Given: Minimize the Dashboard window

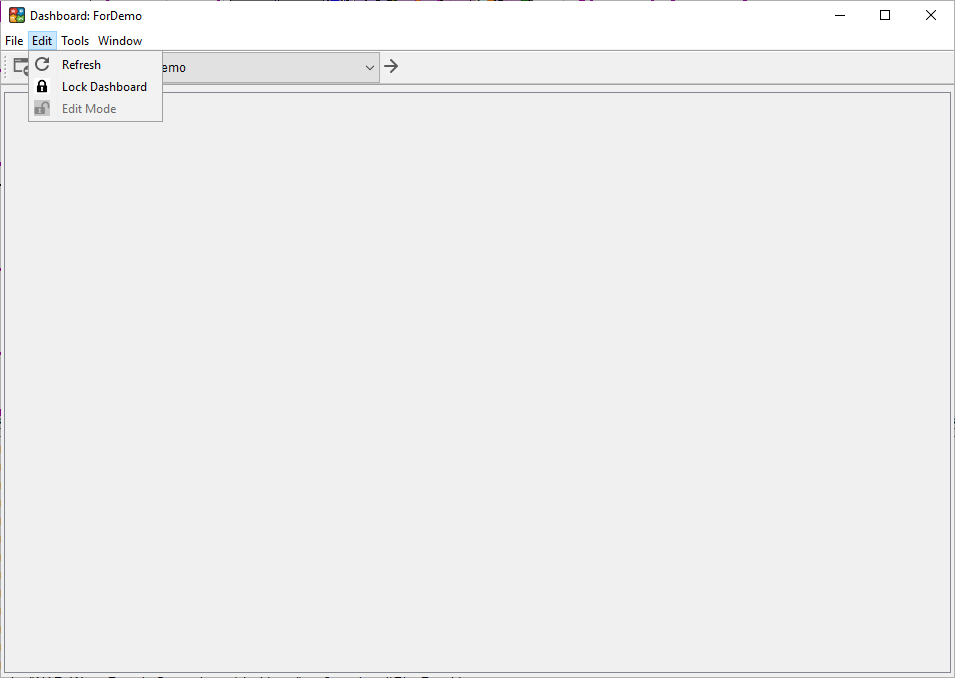Looking at the screenshot, I should point(840,15).
